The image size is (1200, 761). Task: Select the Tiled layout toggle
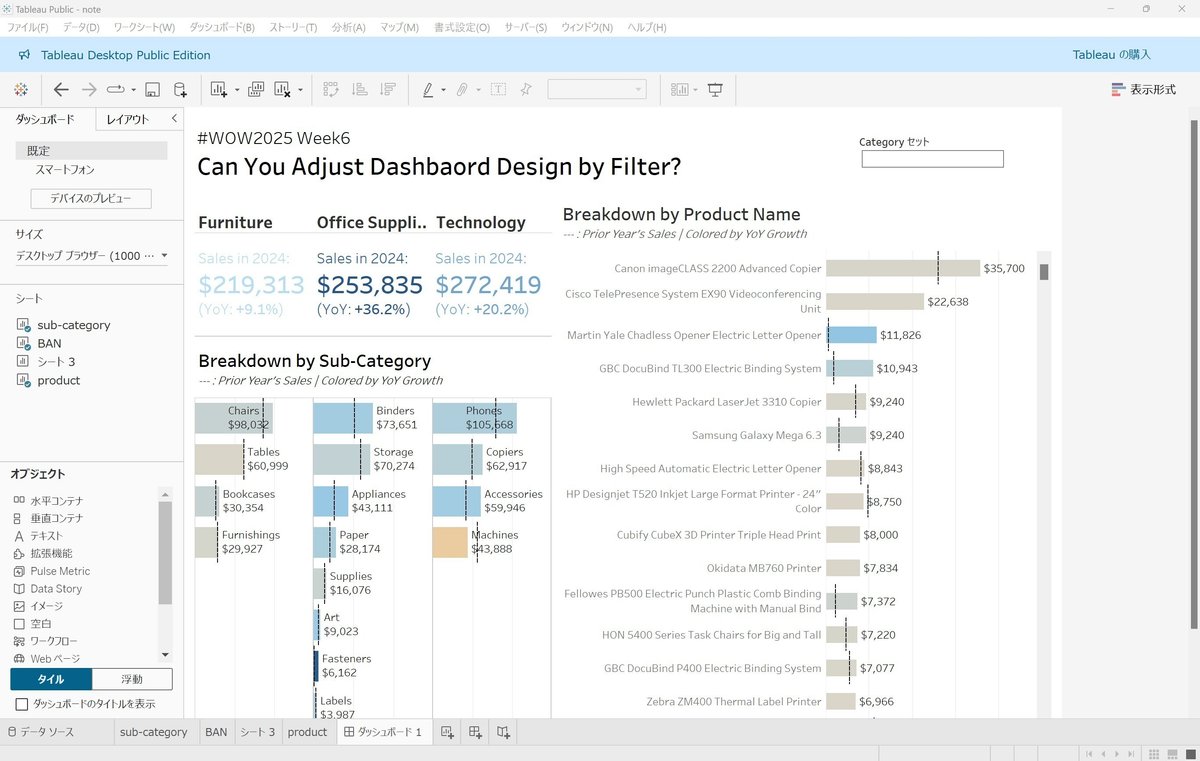click(51, 680)
